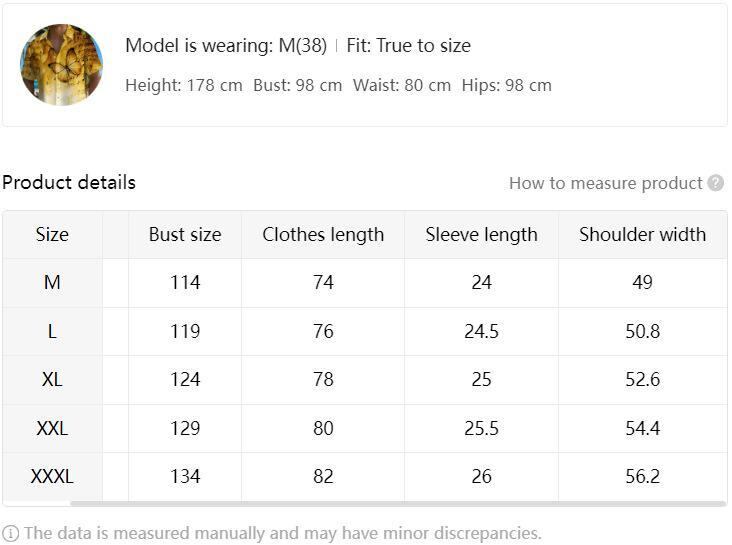Select the XXXL size row label
This screenshot has width=732, height=545.
pos(52,477)
